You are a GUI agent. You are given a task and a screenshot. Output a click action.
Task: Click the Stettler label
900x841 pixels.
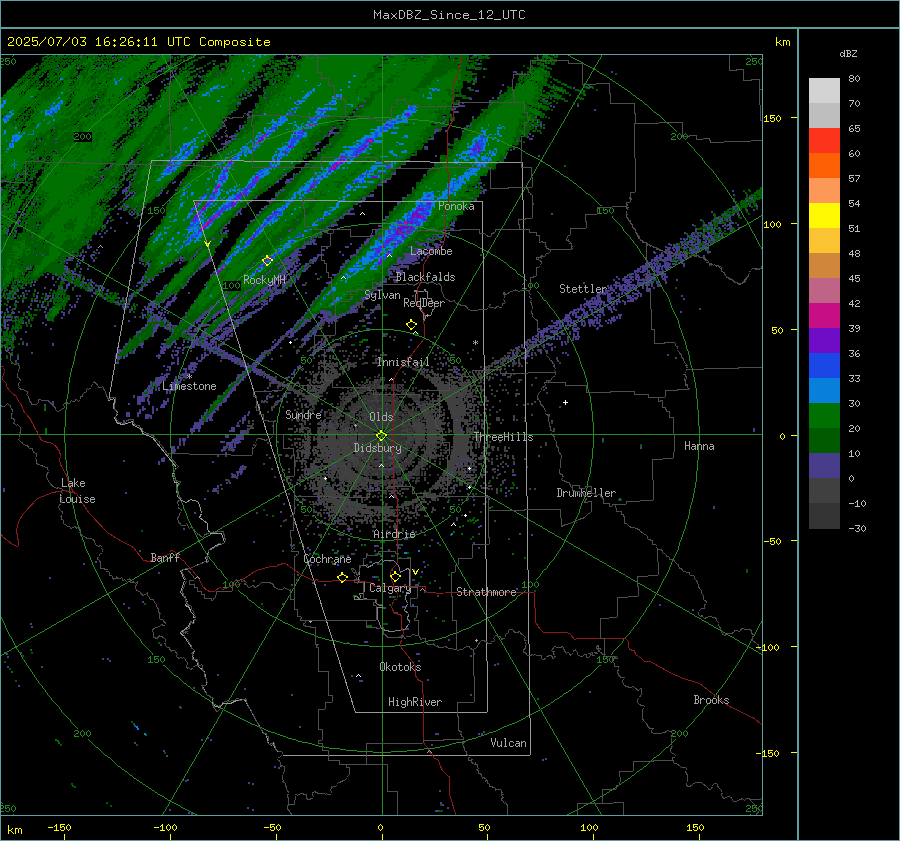(x=583, y=289)
